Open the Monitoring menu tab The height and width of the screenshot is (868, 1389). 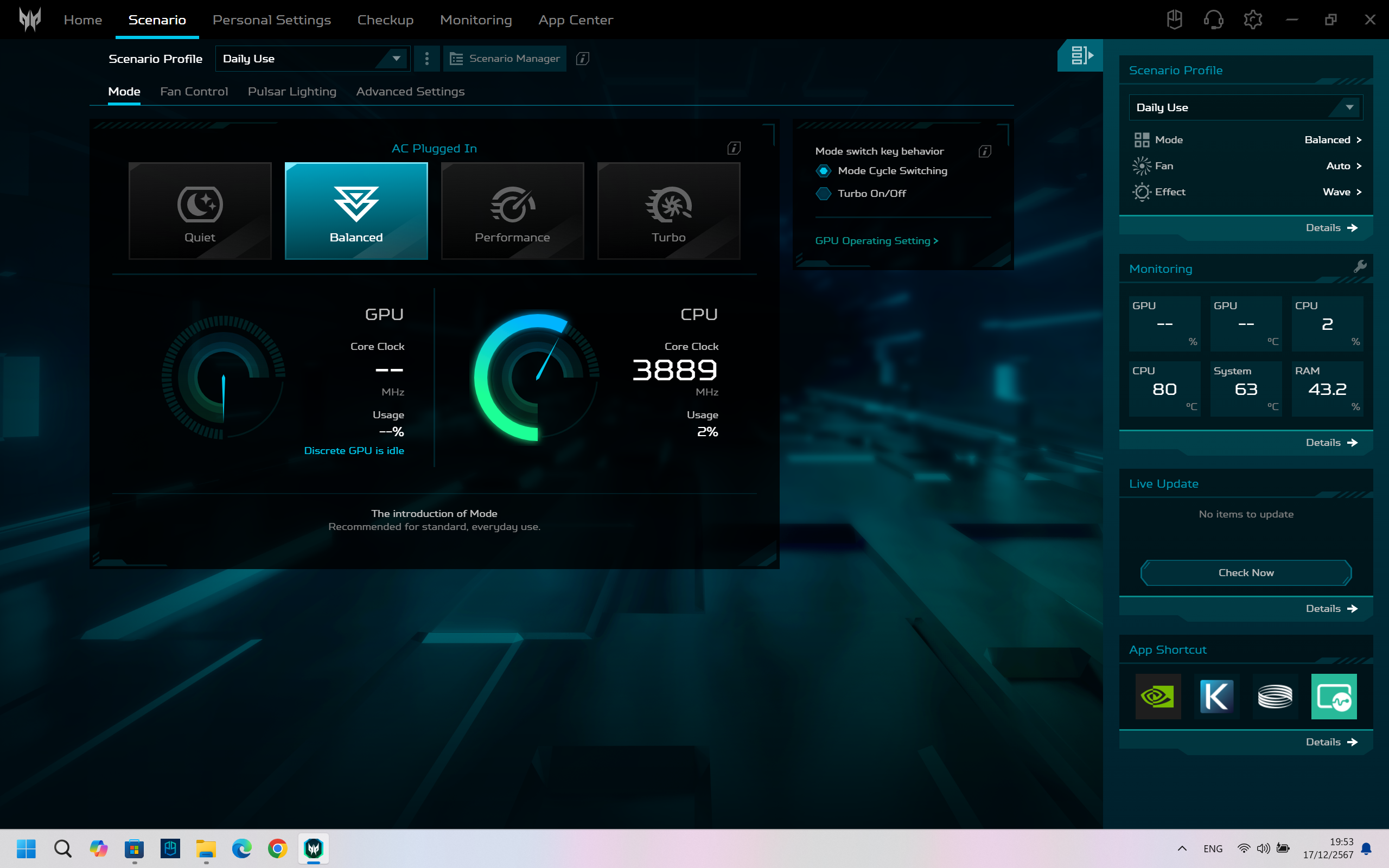tap(475, 20)
